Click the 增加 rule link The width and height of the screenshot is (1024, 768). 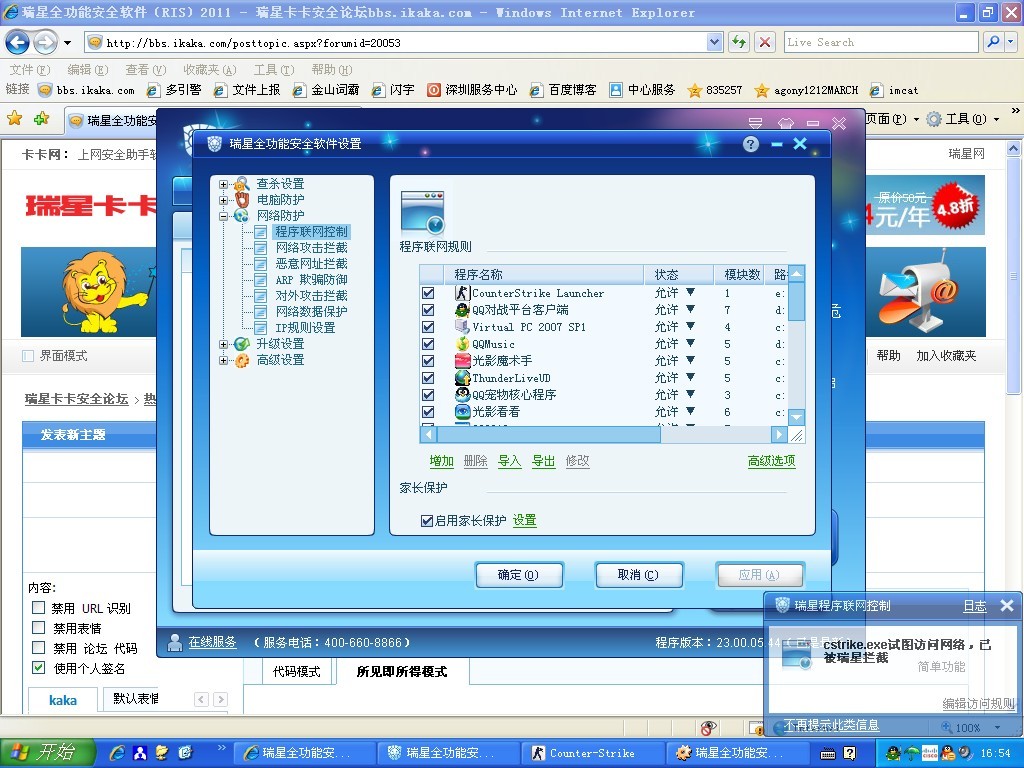pos(441,461)
